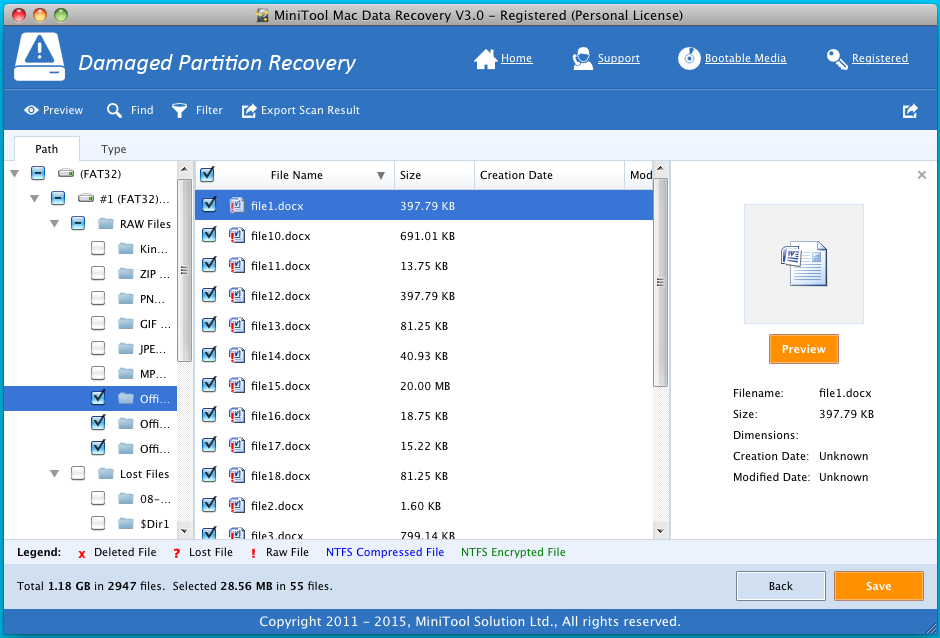Click the $Dir1 folder icon
940x638 pixels.
126,523
